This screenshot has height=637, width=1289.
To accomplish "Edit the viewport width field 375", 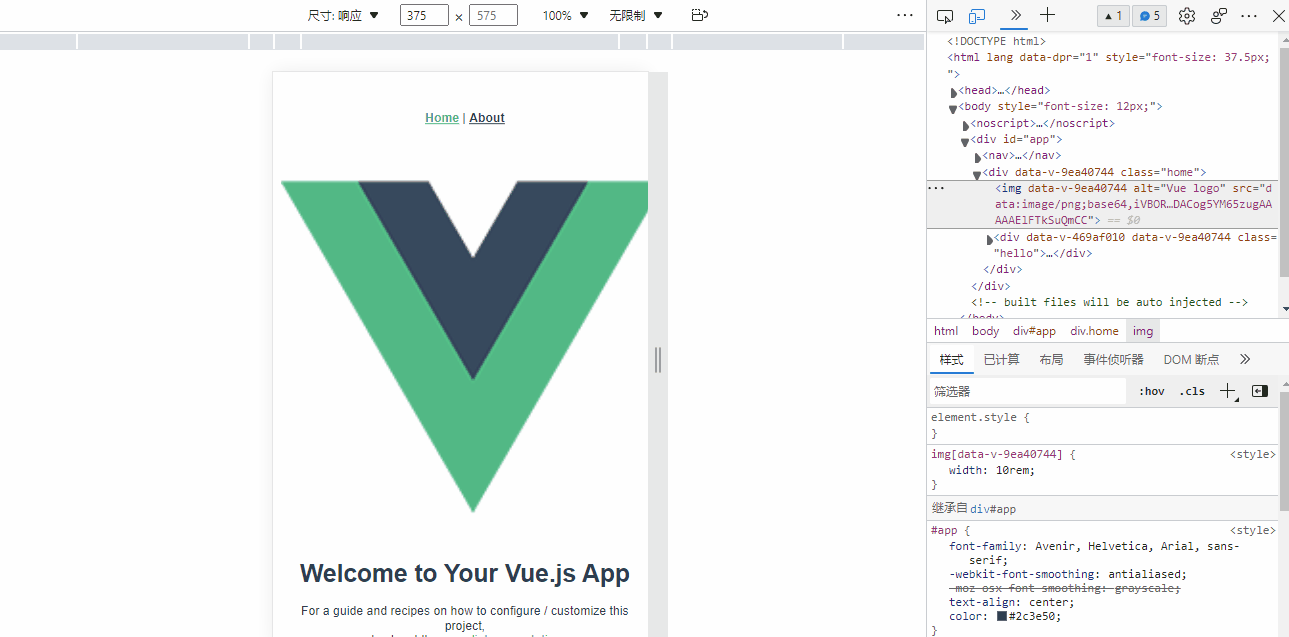I will (424, 16).
